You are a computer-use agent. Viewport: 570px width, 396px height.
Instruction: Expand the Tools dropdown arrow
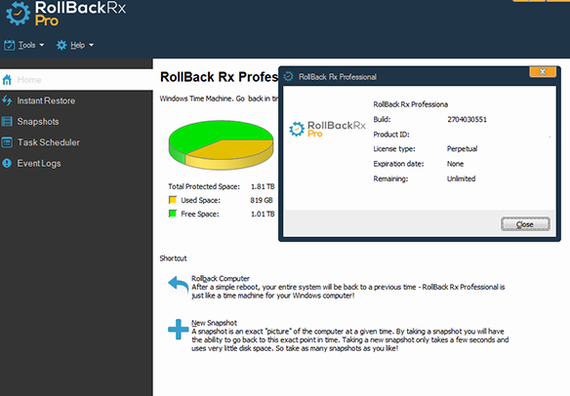[41, 45]
